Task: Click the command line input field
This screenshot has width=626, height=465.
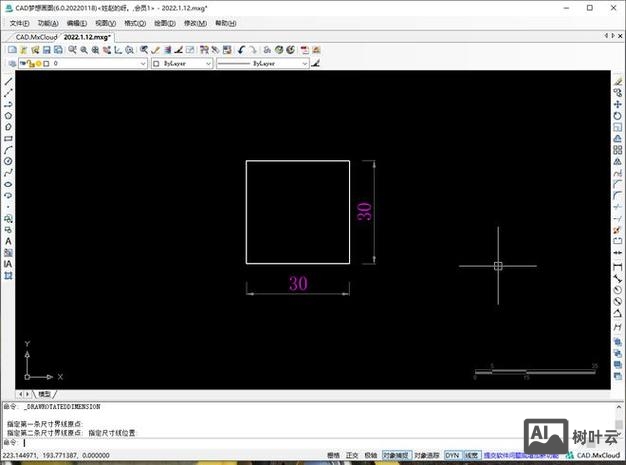Action: (x=300, y=442)
